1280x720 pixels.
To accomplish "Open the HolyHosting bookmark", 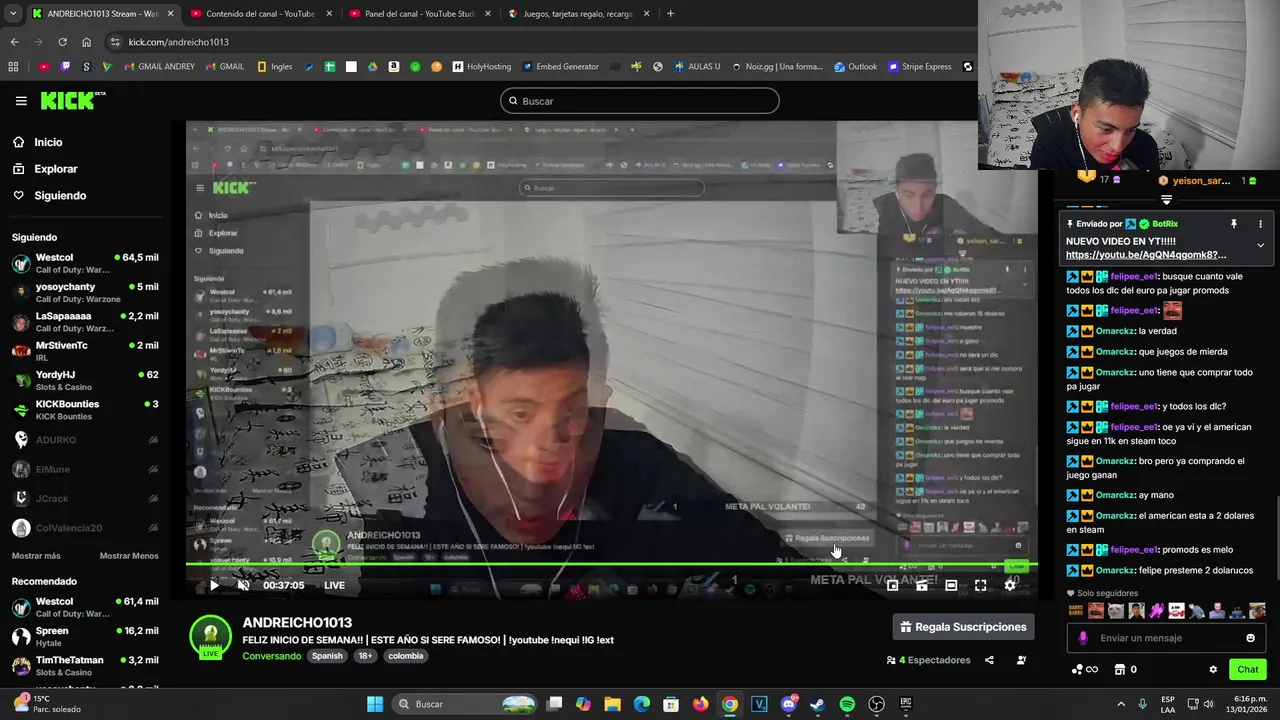I will (482, 67).
